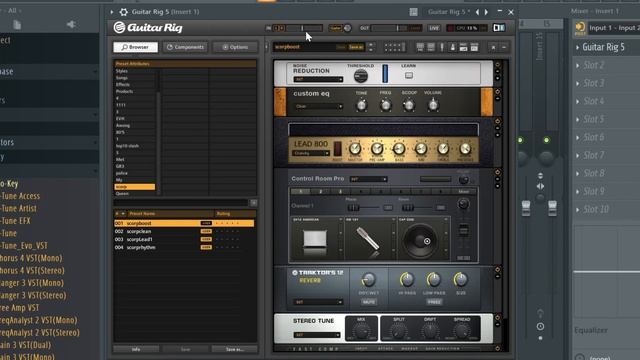The image size is (640, 360).
Task: Select the Songs attribute row
Action: 135,78
